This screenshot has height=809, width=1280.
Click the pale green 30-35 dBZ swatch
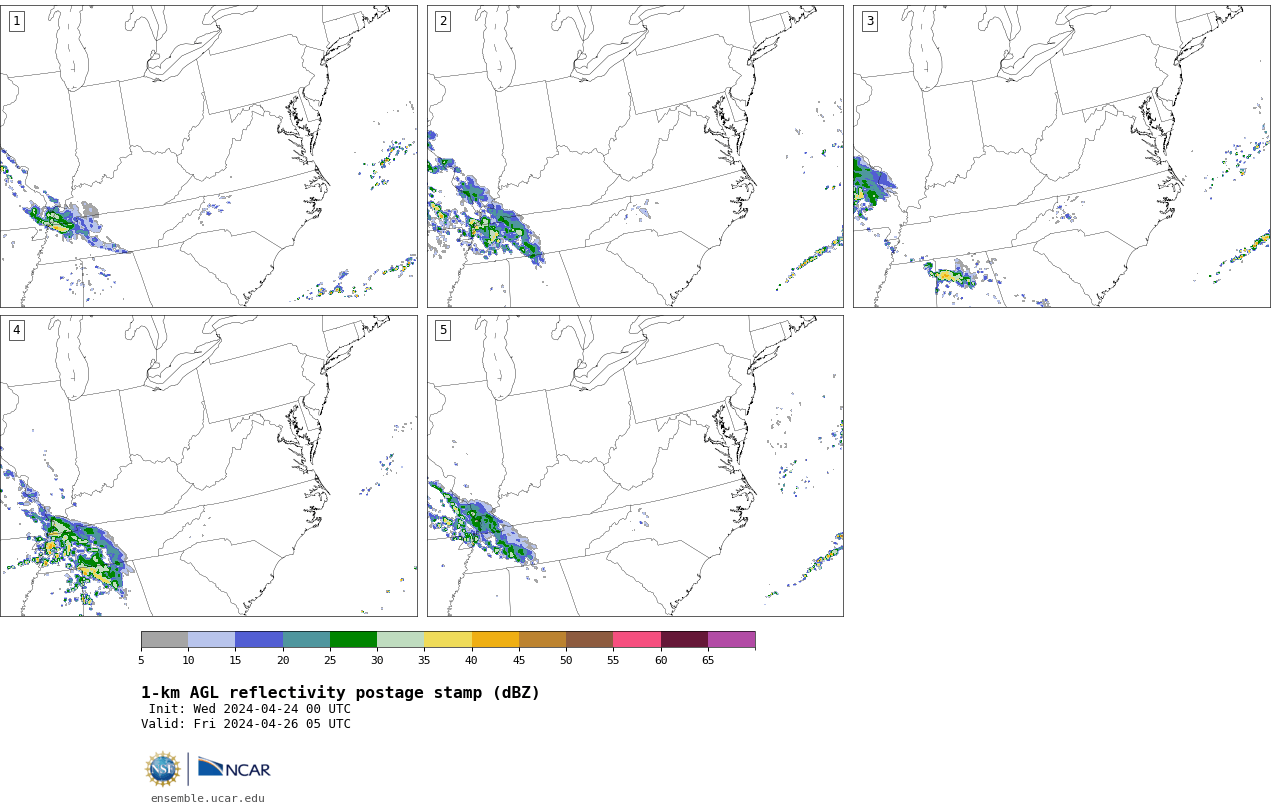[400, 640]
